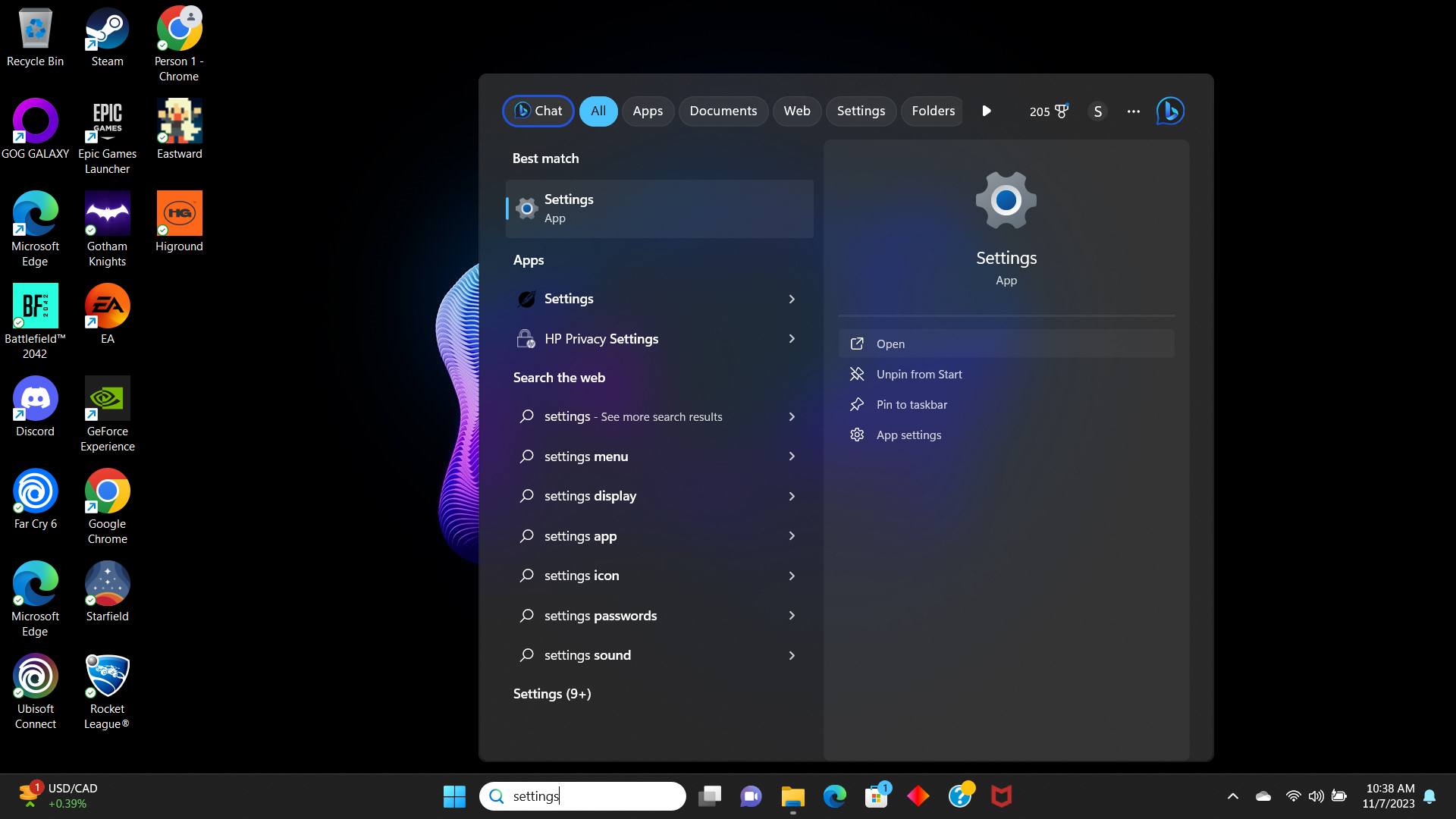Select the Apps filter tab
Viewport: 1456px width, 819px height.
tap(647, 111)
